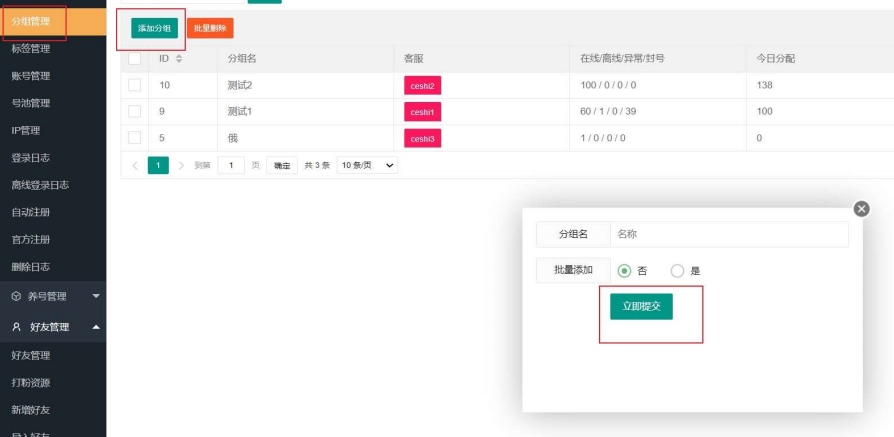Tick the checkbox for row ID 5
Viewport: 894px width, 437px height.
click(x=135, y=137)
